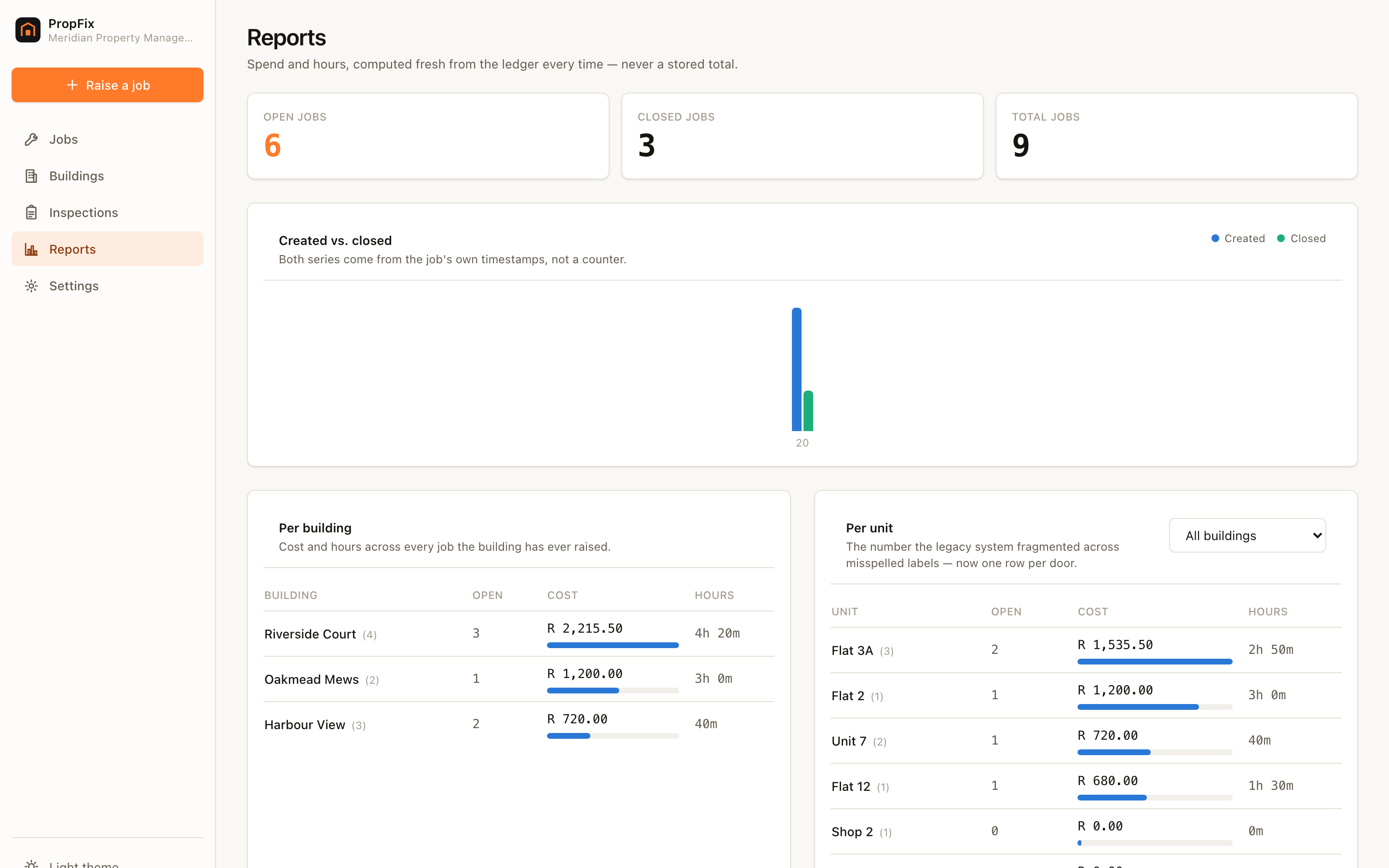This screenshot has width=1389, height=868.
Task: Click the 4h 20m hours value
Action: coord(718,633)
